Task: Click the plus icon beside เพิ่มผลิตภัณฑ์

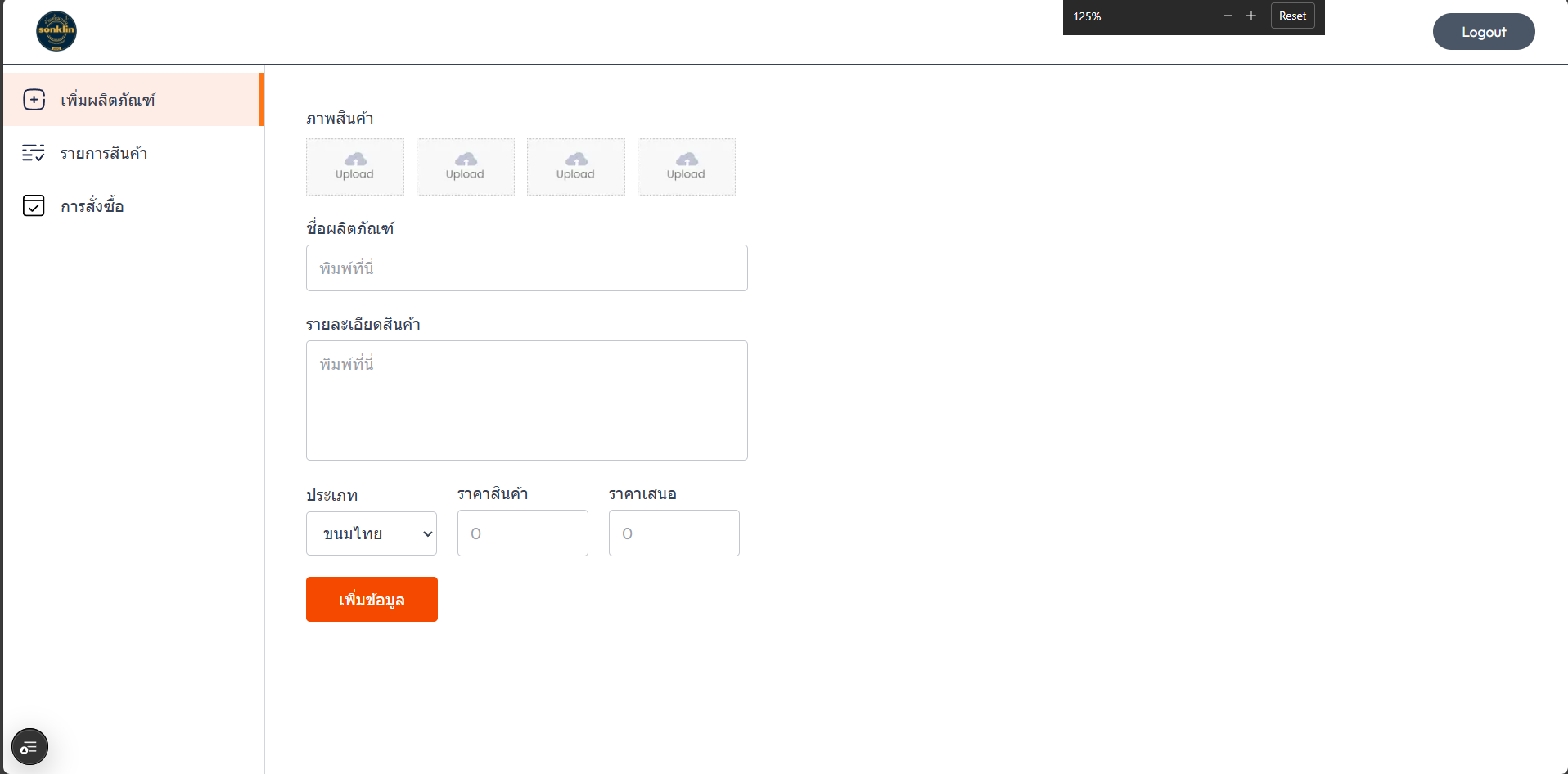Action: point(34,100)
